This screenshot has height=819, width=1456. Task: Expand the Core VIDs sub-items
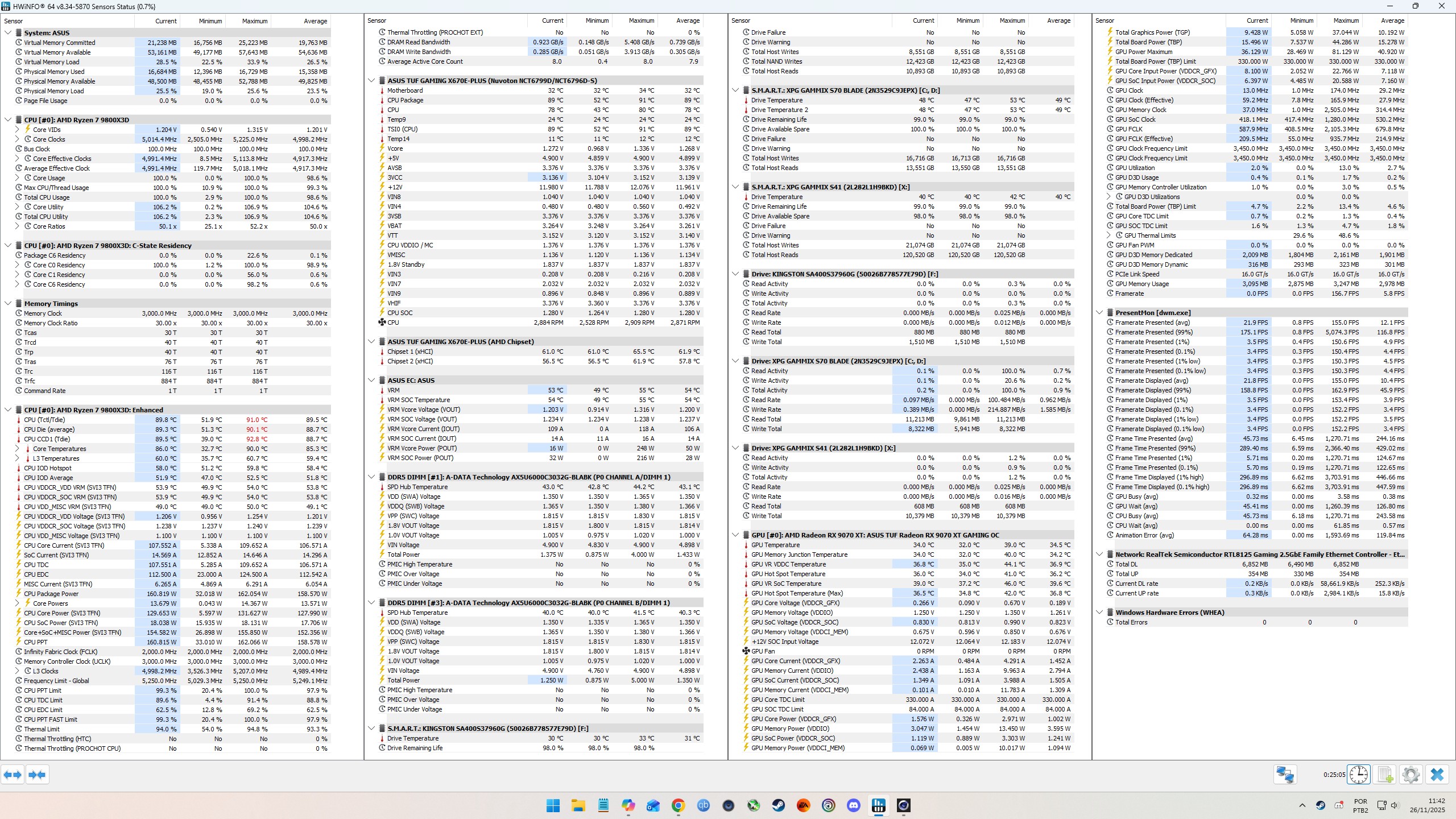17,130
